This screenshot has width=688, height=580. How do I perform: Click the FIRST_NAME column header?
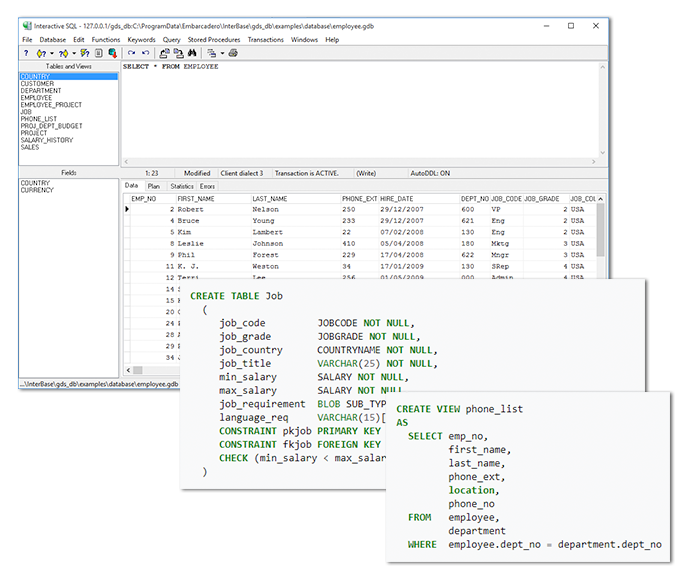196,199
